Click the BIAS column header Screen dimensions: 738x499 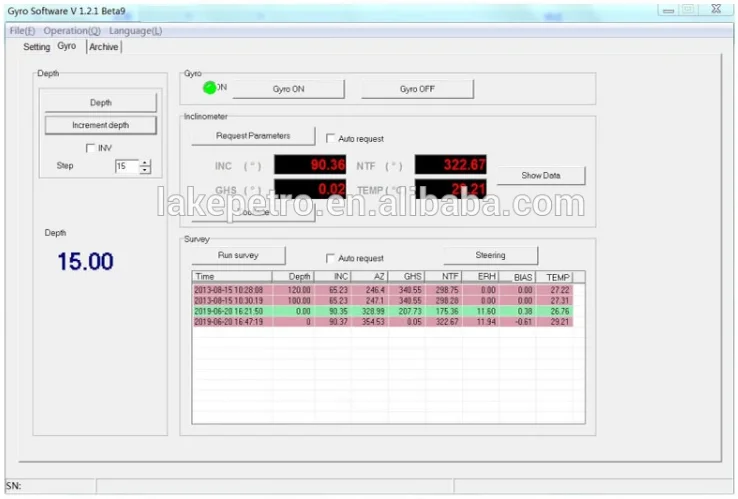pos(518,277)
